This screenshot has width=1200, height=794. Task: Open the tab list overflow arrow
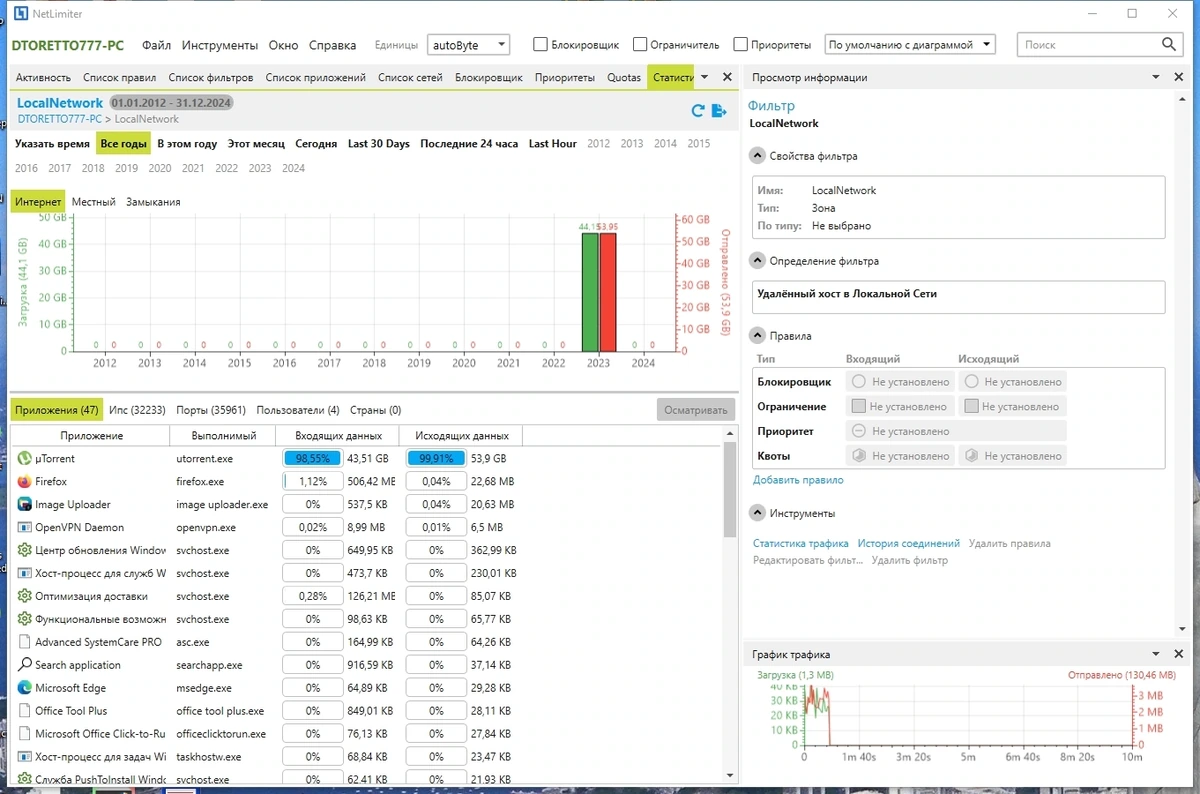pos(704,77)
